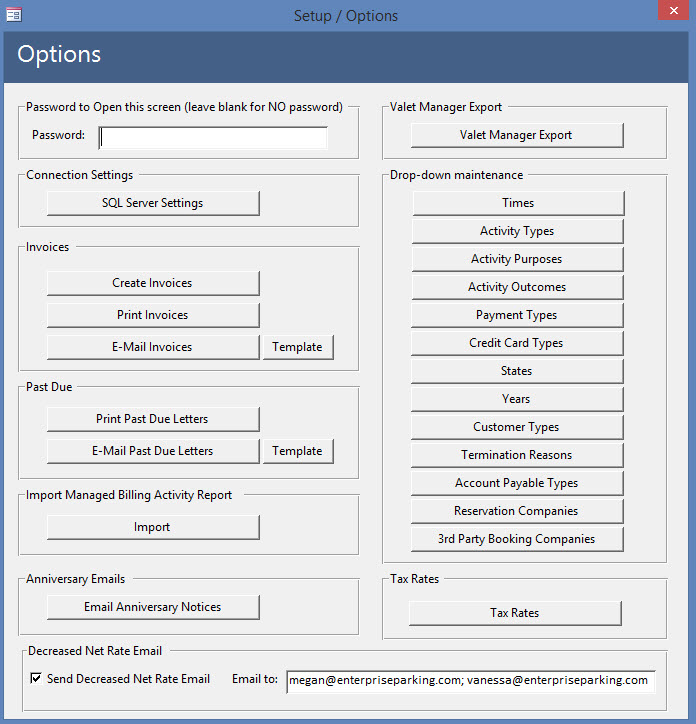Click the Print Invoices button
696x724 pixels.
coord(153,315)
